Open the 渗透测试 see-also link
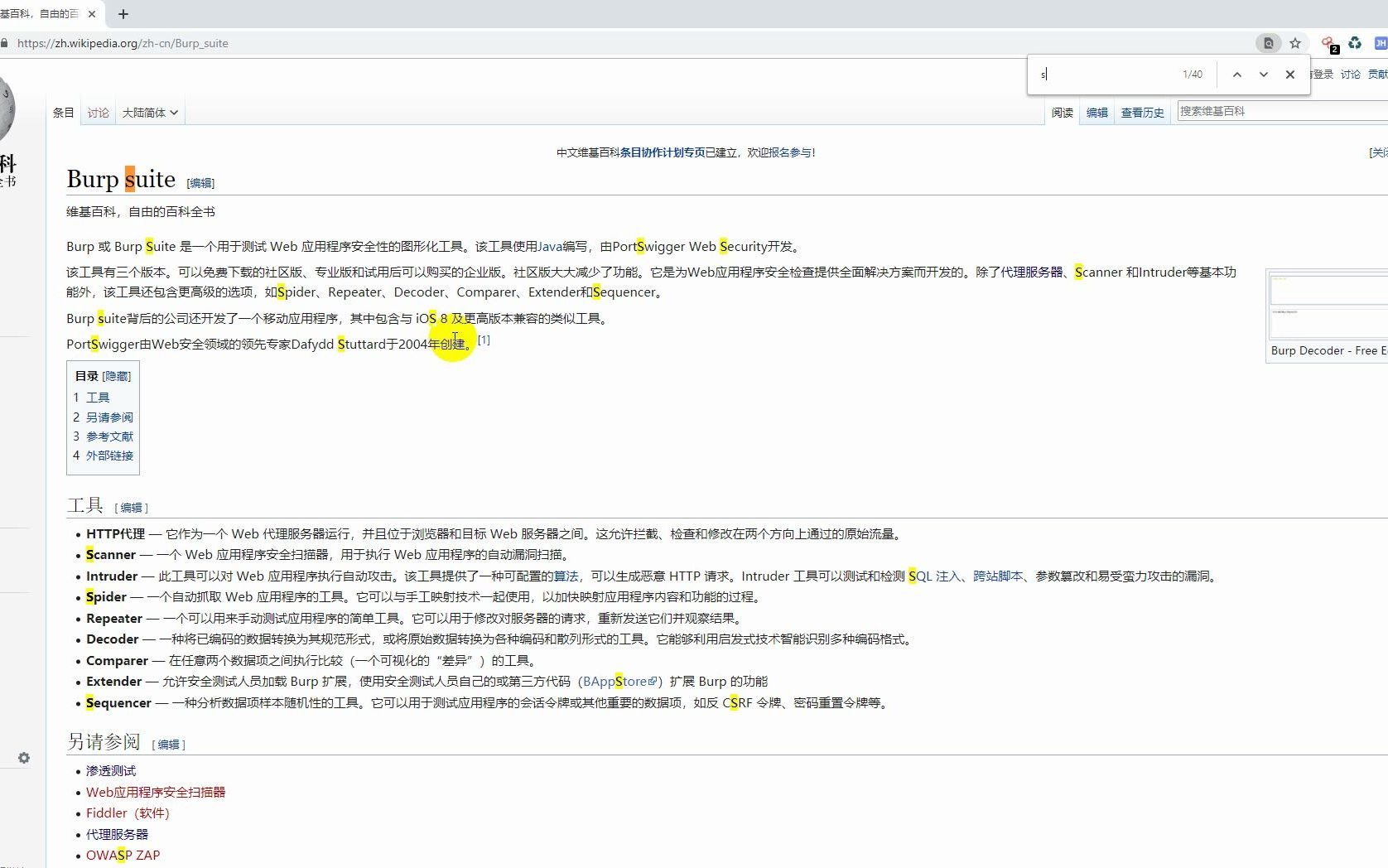This screenshot has width=1388, height=868. coord(111,771)
